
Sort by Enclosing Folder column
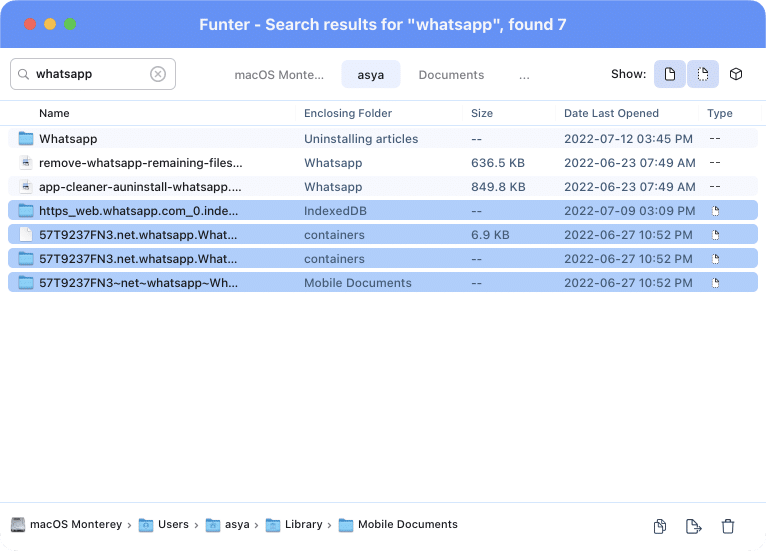[x=348, y=113]
